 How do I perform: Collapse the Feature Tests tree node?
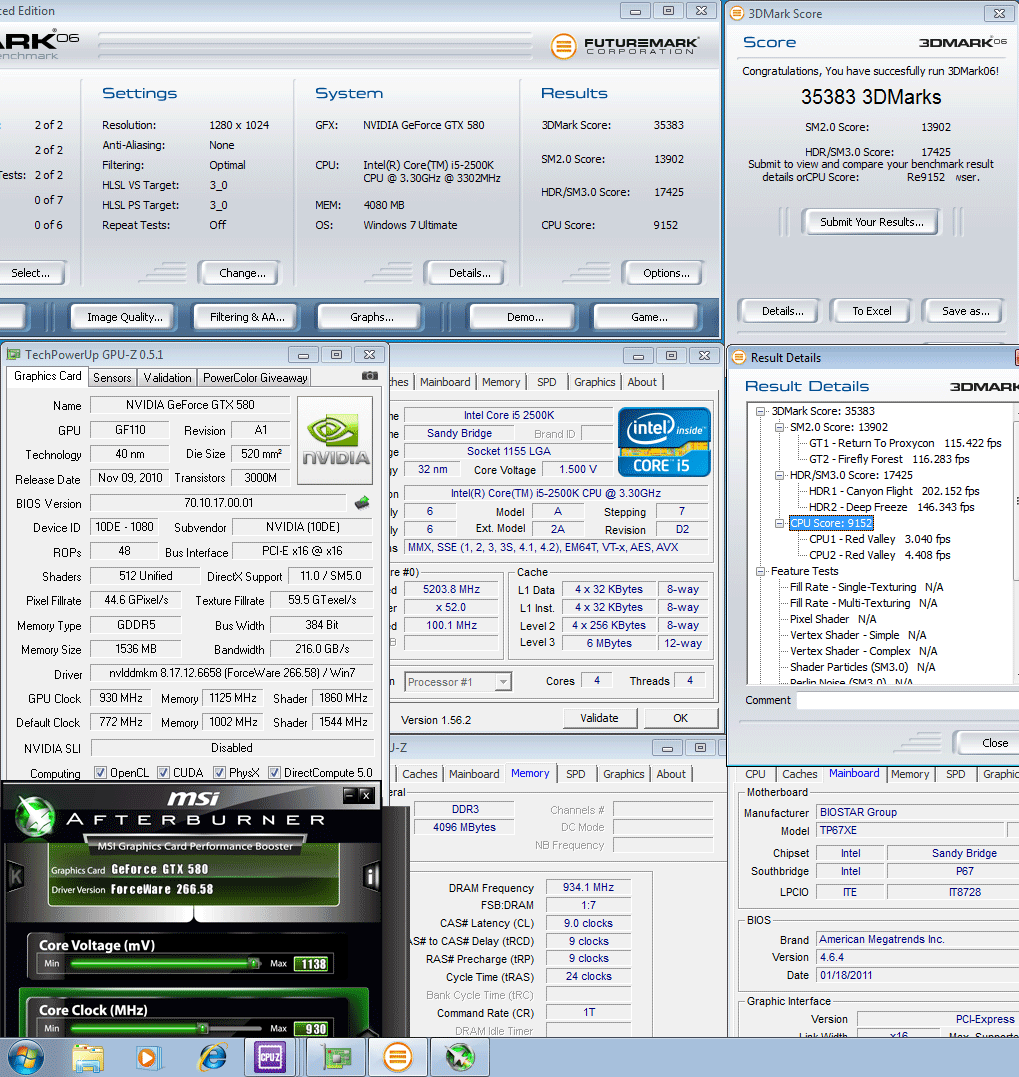tap(760, 571)
